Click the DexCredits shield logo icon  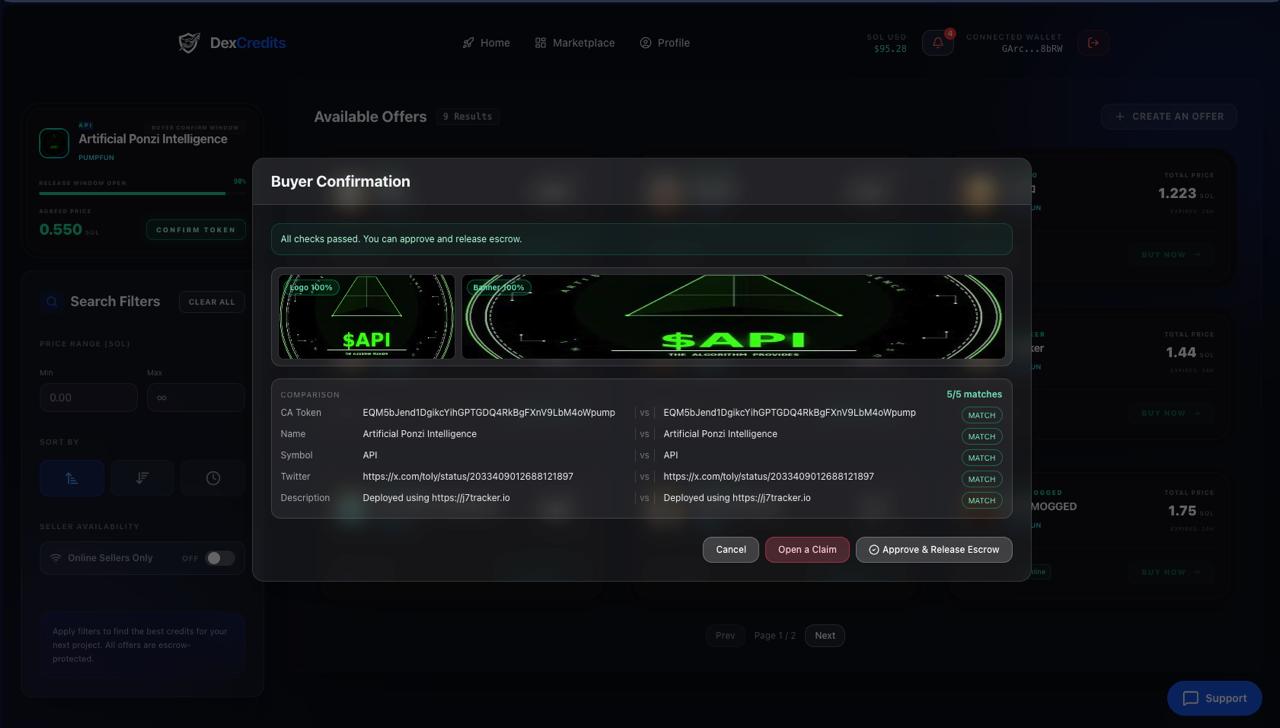188,43
